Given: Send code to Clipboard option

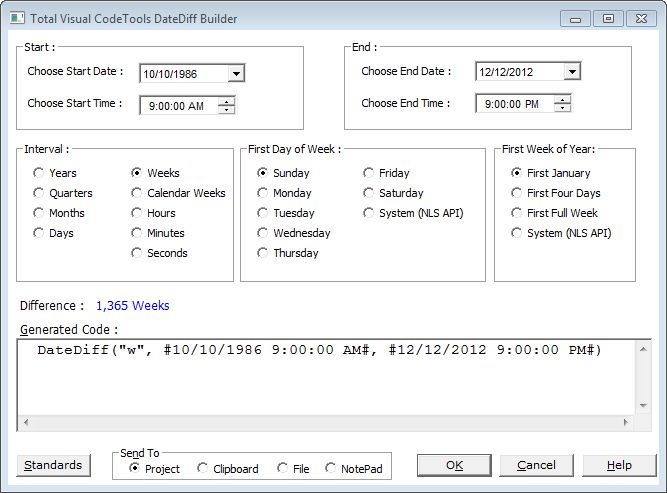Looking at the screenshot, I should (x=228, y=469).
